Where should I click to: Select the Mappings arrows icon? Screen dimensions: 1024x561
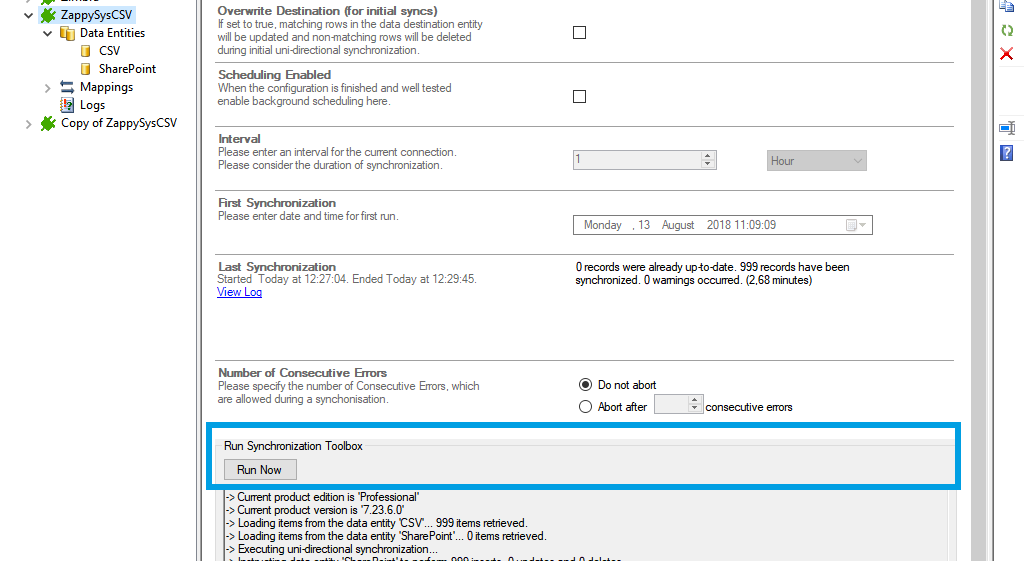tap(68, 87)
